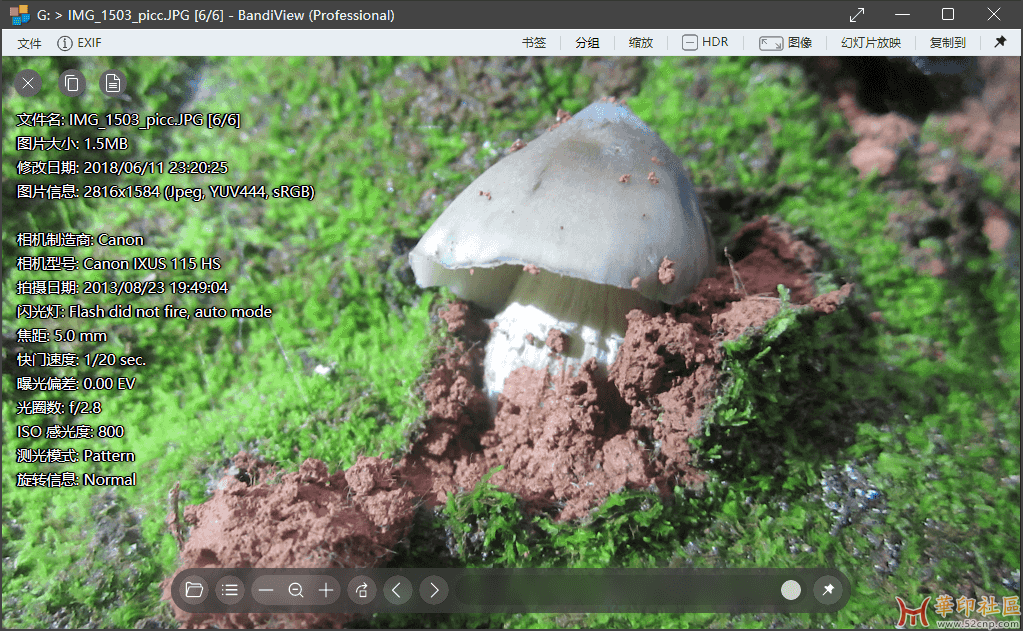Toggle the HDR option
Screen dimensions: 1023x631
point(705,42)
